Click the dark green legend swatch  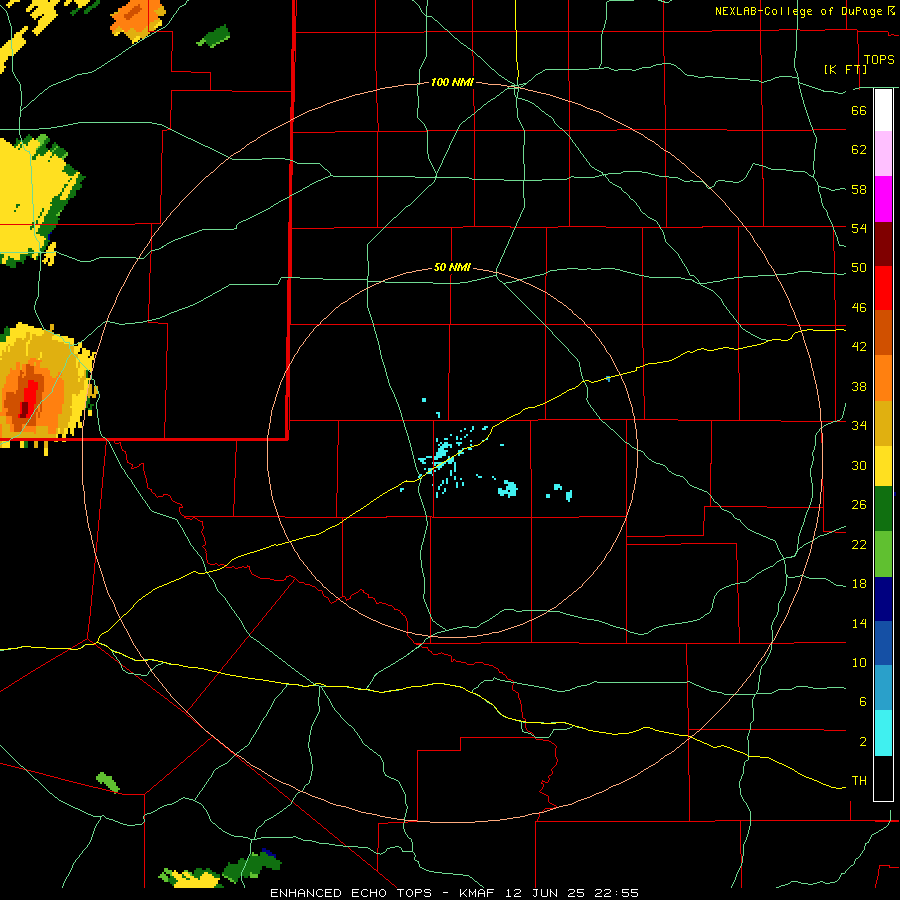[x=883, y=509]
